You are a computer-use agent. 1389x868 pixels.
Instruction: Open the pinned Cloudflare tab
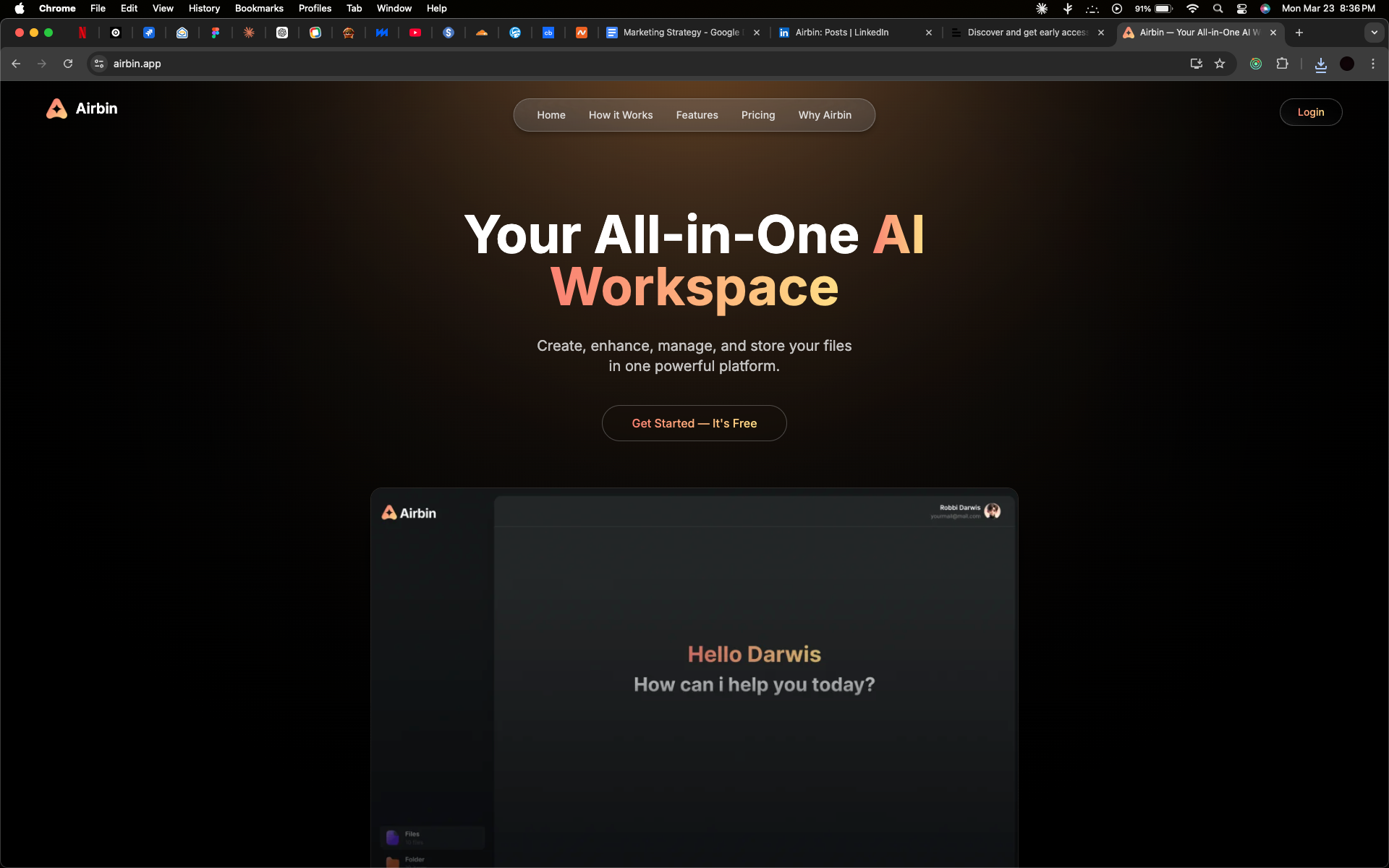click(482, 33)
